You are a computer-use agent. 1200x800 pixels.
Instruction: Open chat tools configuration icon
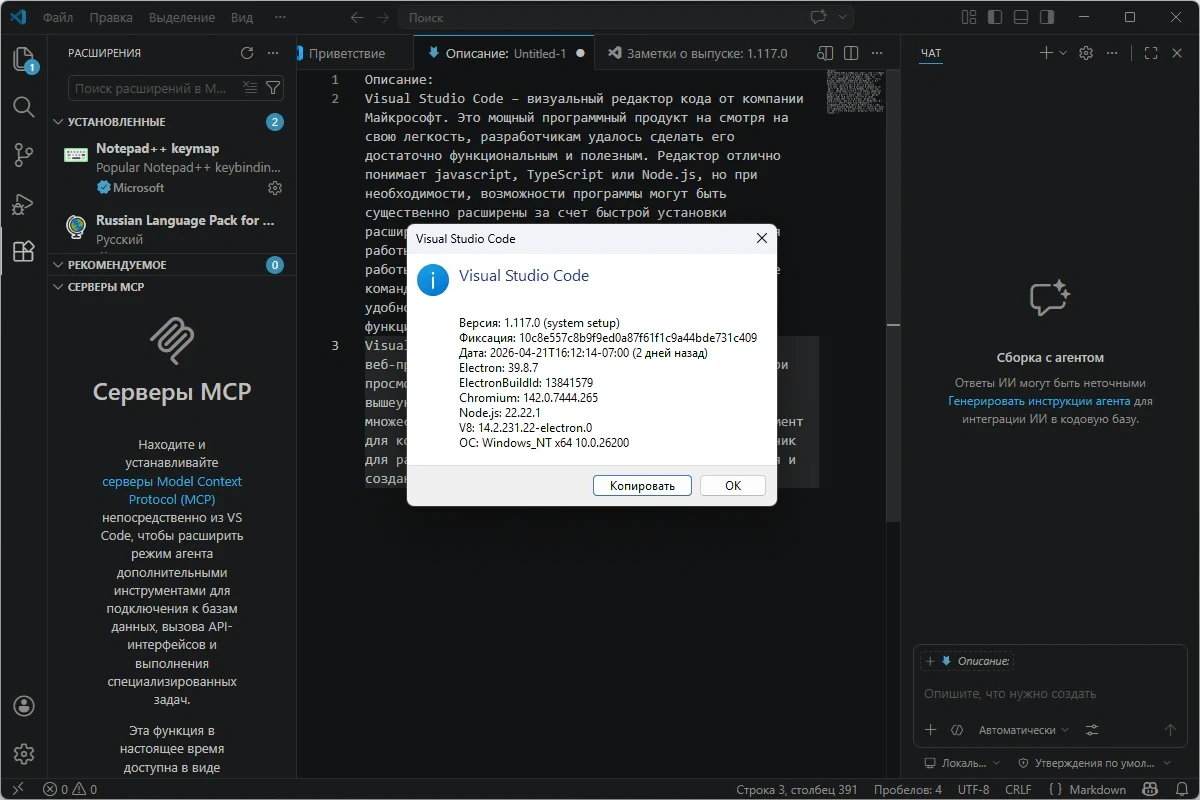[x=1092, y=730]
